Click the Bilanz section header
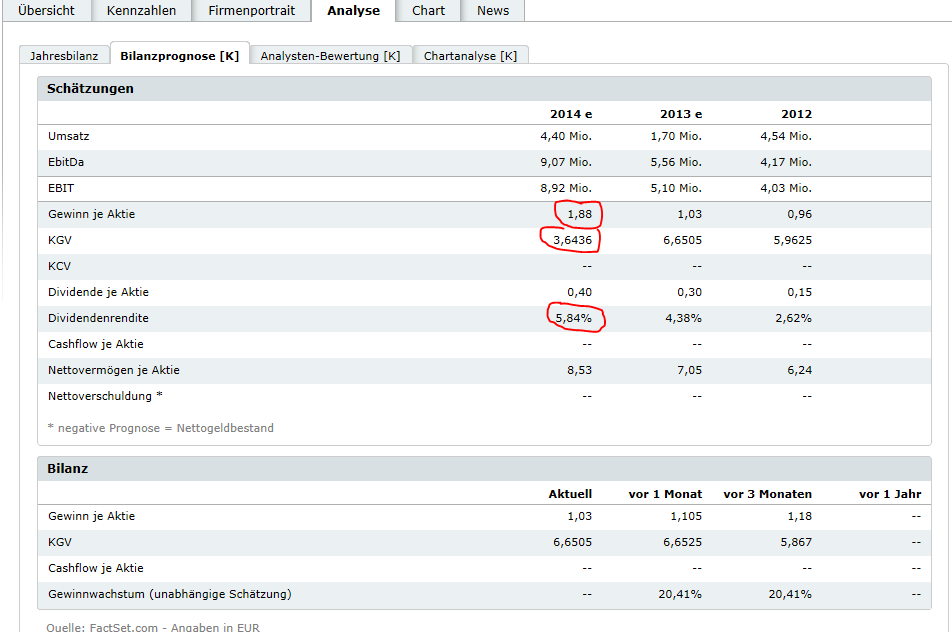The image size is (952, 632). 68,469
